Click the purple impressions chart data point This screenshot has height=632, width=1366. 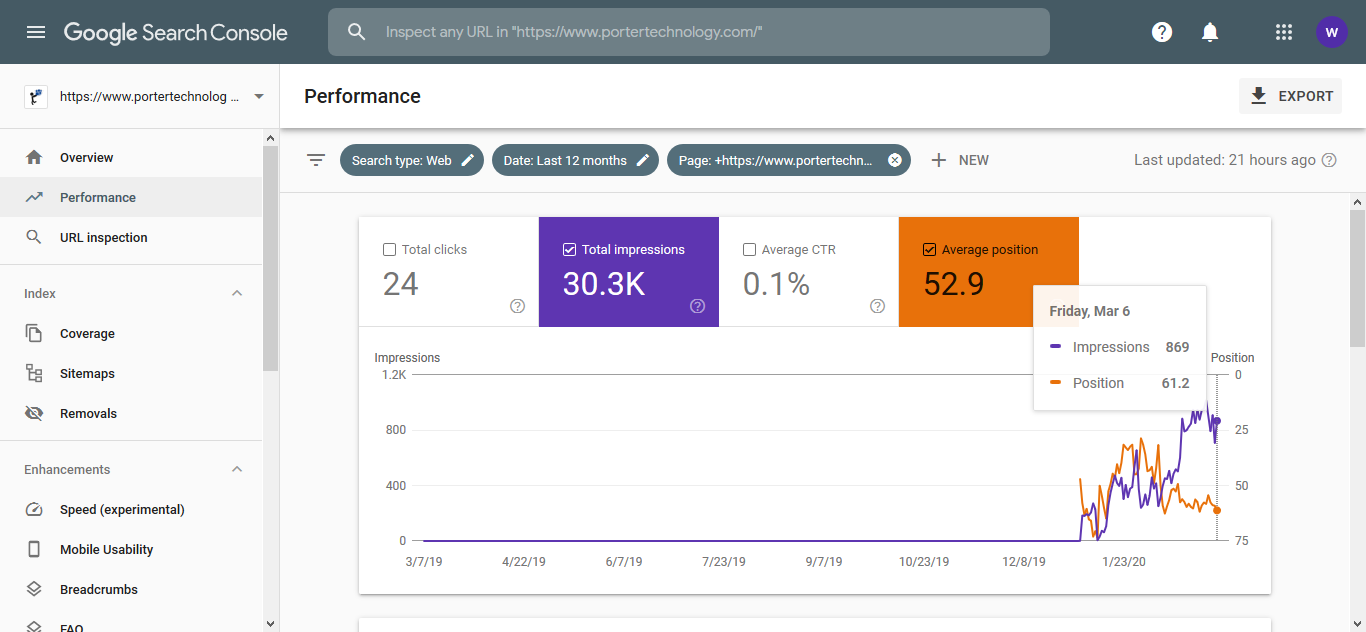(x=1217, y=421)
